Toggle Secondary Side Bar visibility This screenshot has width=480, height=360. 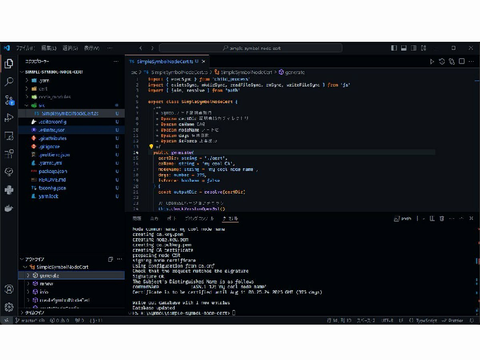414,48
